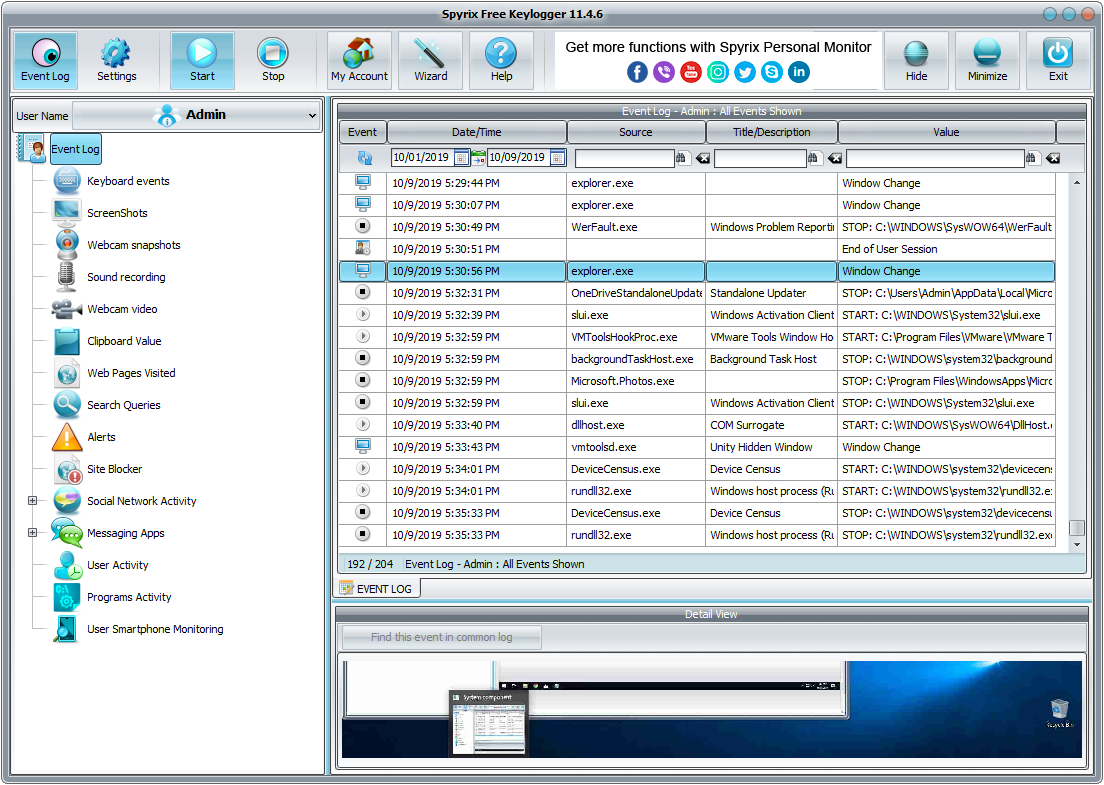Sort by Date/Time column header
The height and width of the screenshot is (785, 1104).
pyautogui.click(x=477, y=132)
